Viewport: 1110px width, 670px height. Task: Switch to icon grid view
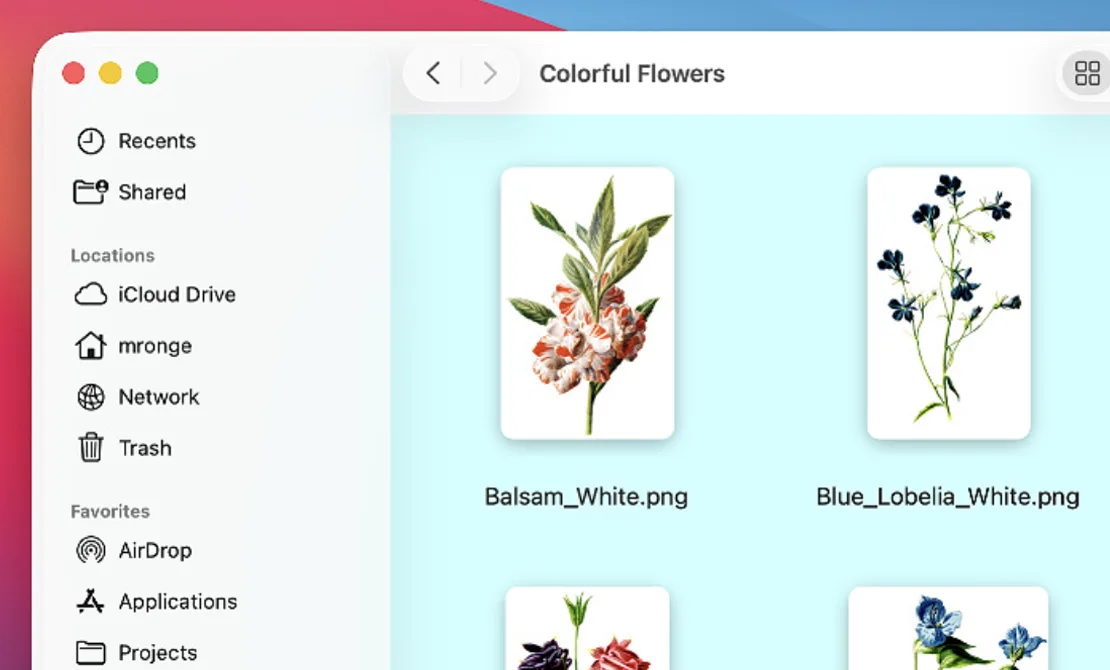pyautogui.click(x=1087, y=73)
